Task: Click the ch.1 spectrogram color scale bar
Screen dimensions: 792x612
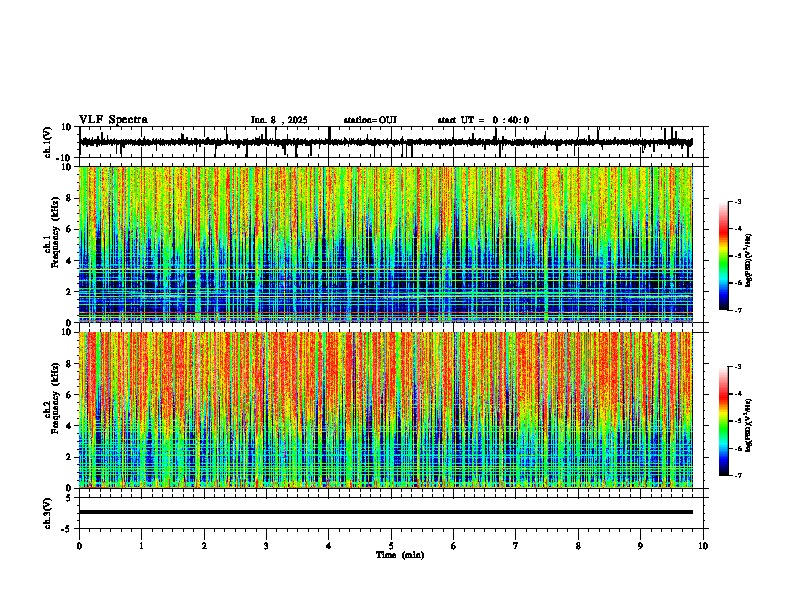Action: (724, 256)
